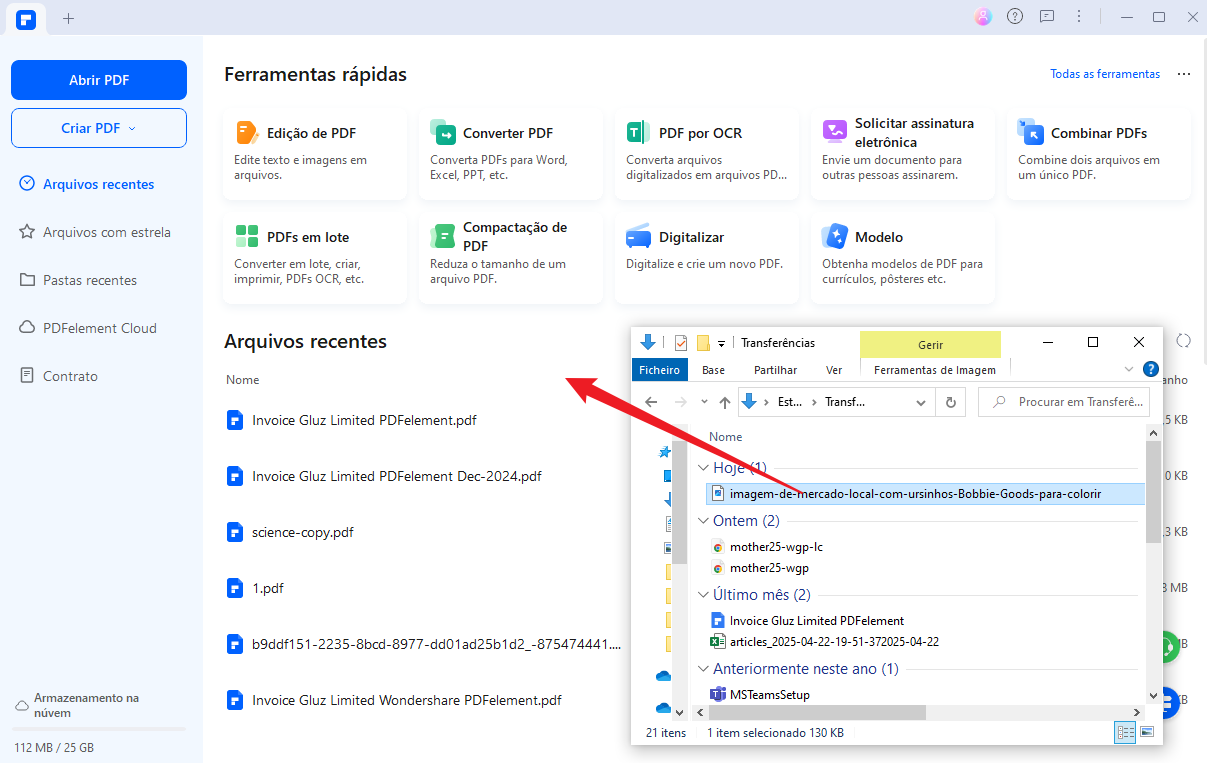Open the Digitalizar scanner tool
Screen dimensions: 1207x763
point(707,257)
